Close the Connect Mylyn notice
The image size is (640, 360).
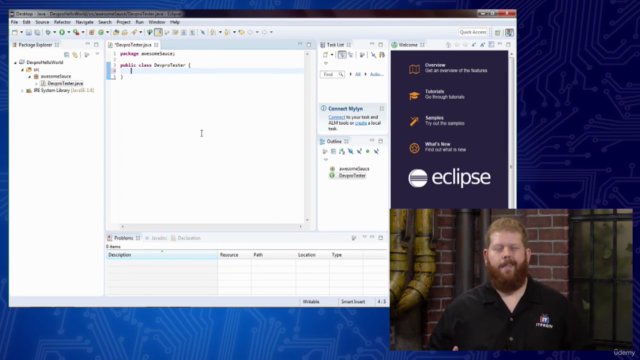point(382,109)
